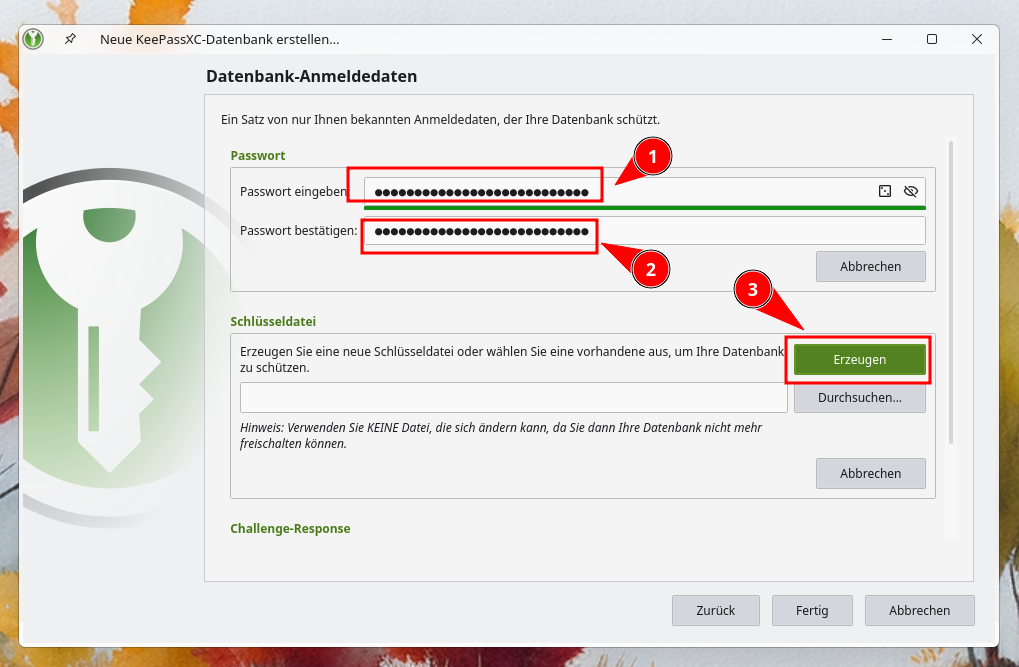
Task: Click the Schlüsseldatei heading
Action: pos(273,321)
